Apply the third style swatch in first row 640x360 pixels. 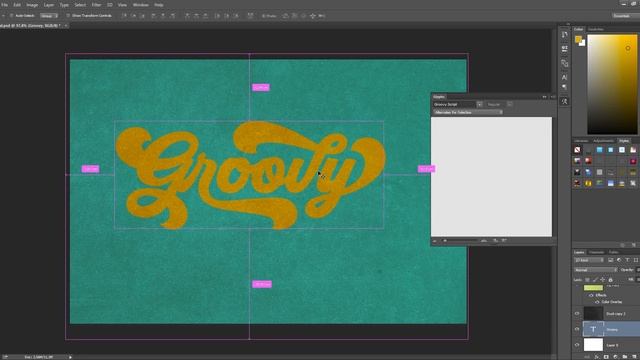coord(599,150)
